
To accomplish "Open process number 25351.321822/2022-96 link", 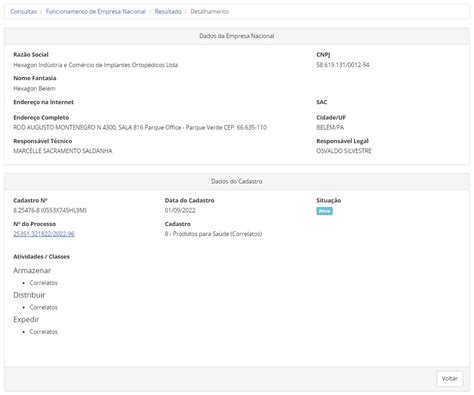I will coord(44,234).
